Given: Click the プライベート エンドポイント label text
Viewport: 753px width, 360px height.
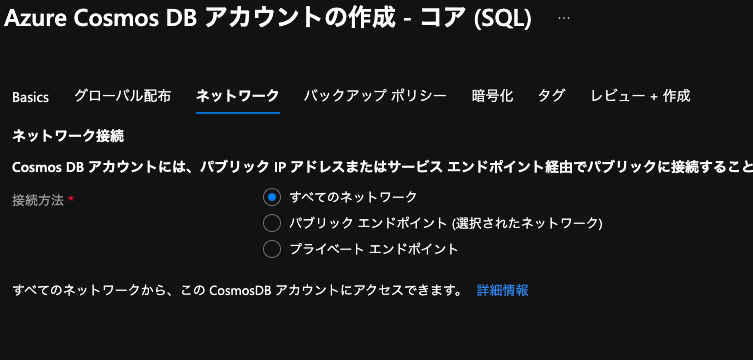Looking at the screenshot, I should 374,249.
